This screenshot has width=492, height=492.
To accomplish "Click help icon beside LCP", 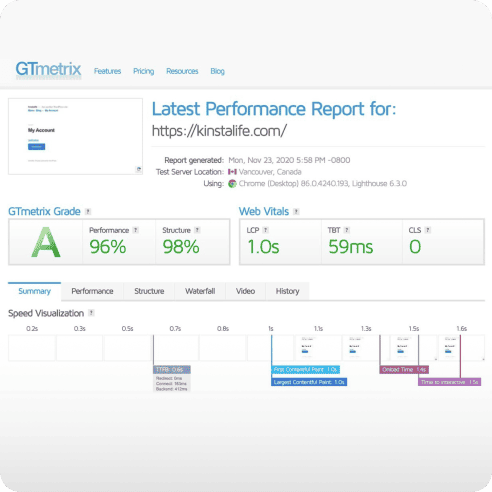I will click(x=265, y=230).
